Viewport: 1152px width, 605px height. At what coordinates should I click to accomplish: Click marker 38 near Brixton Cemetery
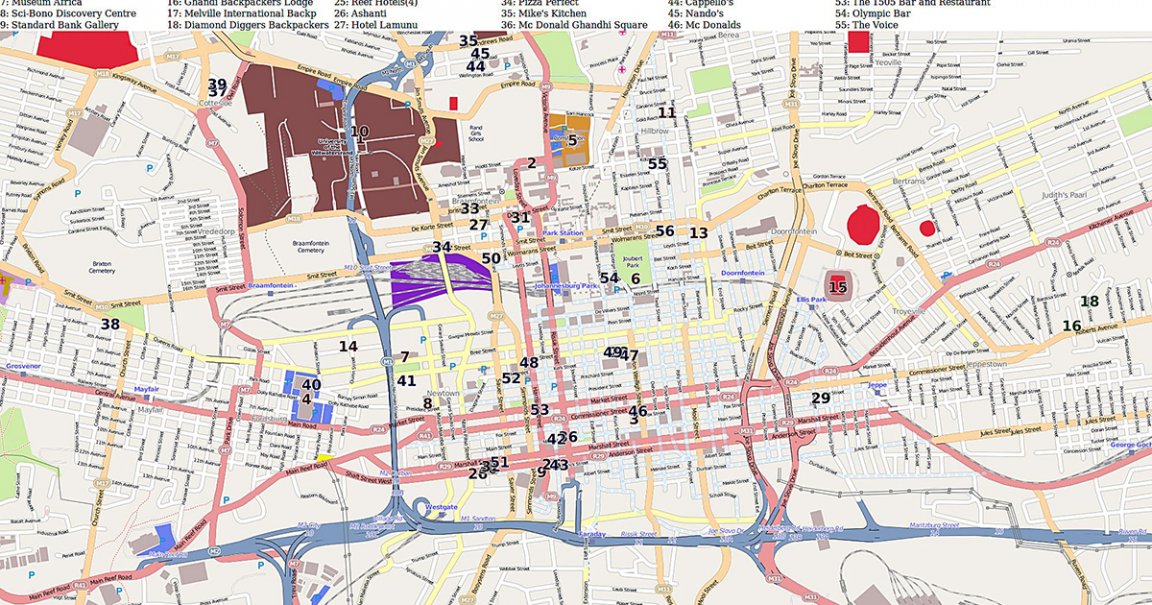[x=110, y=324]
